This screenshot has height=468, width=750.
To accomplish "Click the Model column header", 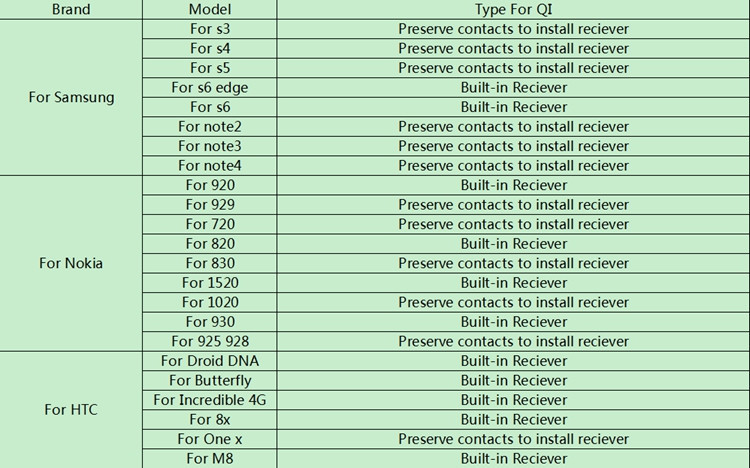I will (x=210, y=9).
